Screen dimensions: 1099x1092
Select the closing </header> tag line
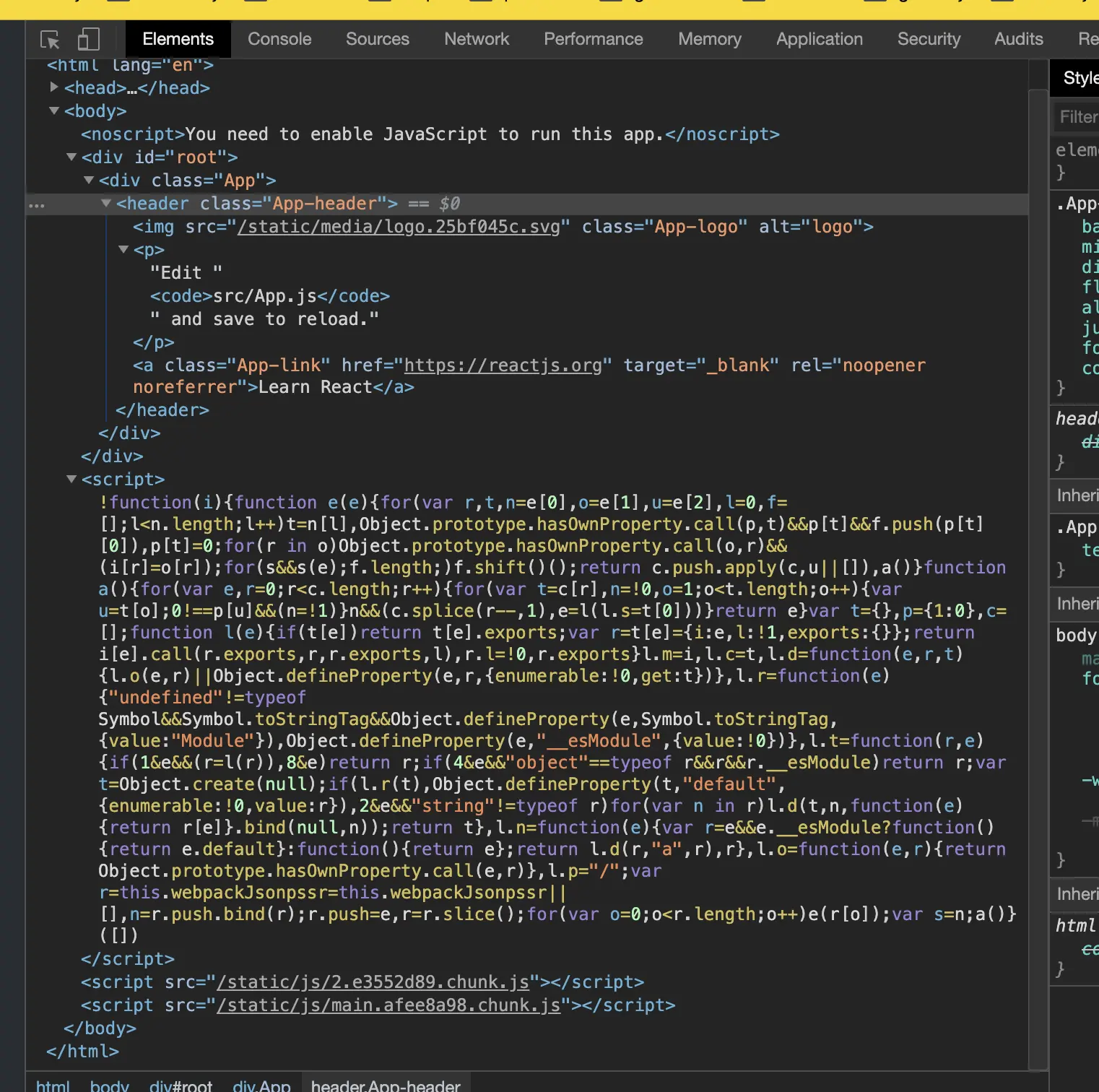coord(162,410)
